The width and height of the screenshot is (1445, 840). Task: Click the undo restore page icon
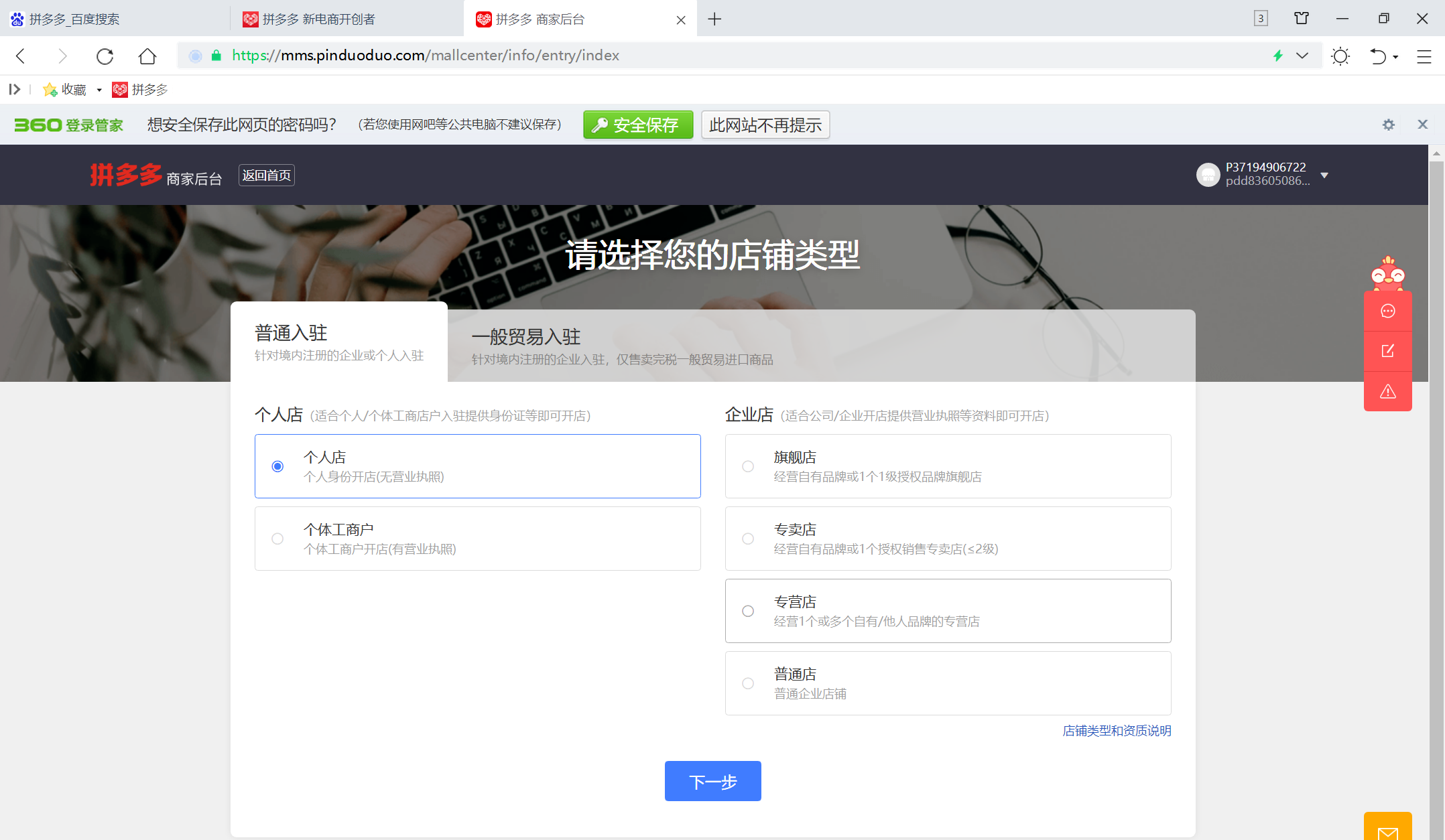point(1377,56)
